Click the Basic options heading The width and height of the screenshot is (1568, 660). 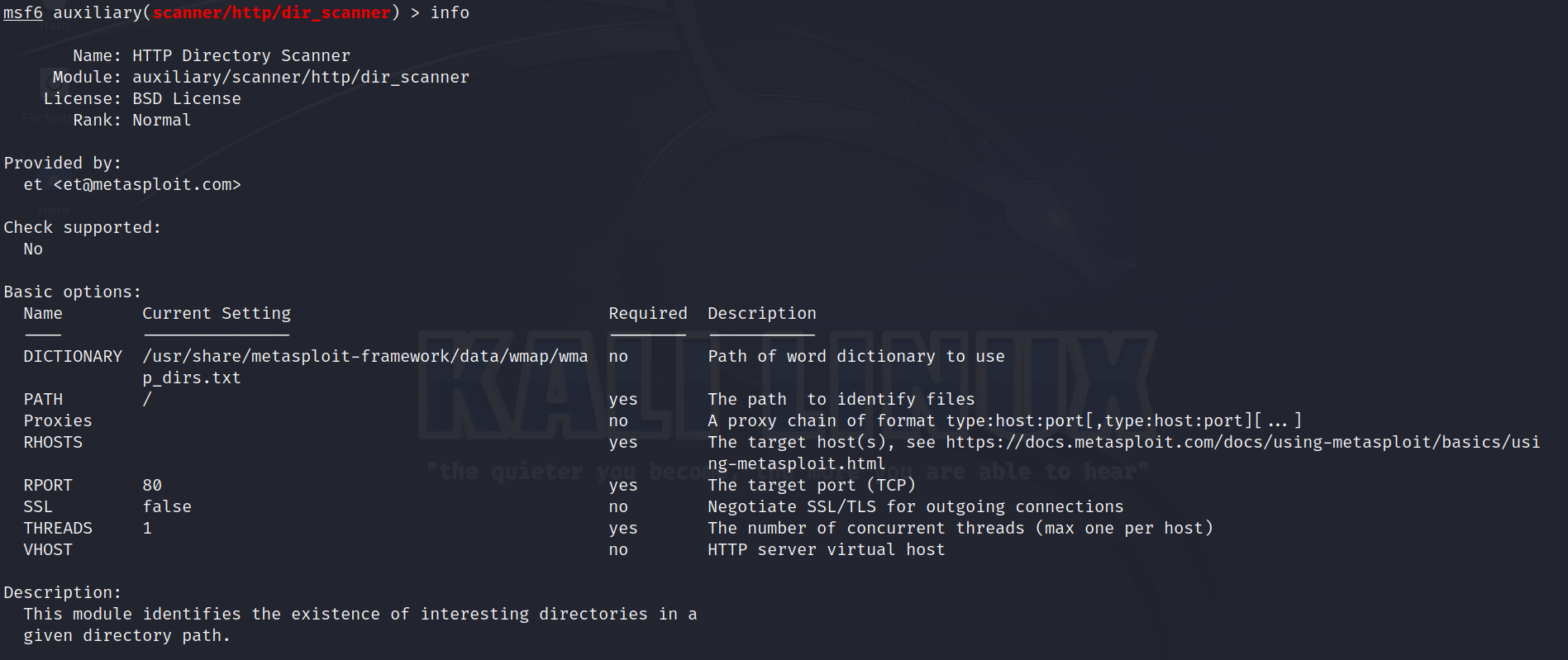73,292
